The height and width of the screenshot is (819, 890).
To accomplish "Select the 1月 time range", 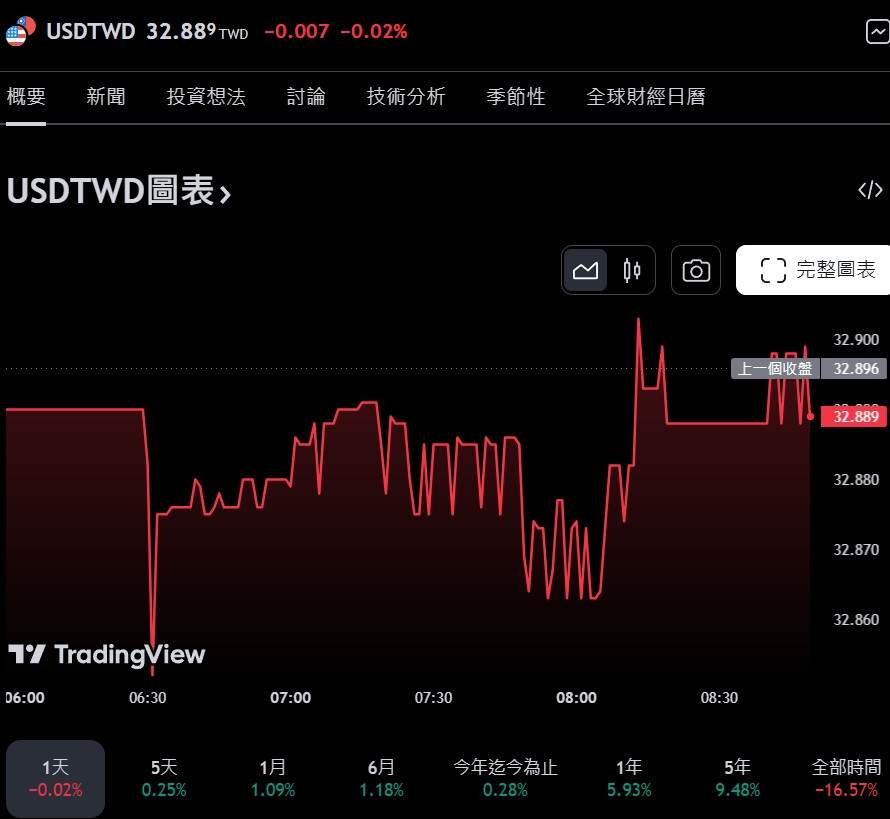I will coord(273,778).
